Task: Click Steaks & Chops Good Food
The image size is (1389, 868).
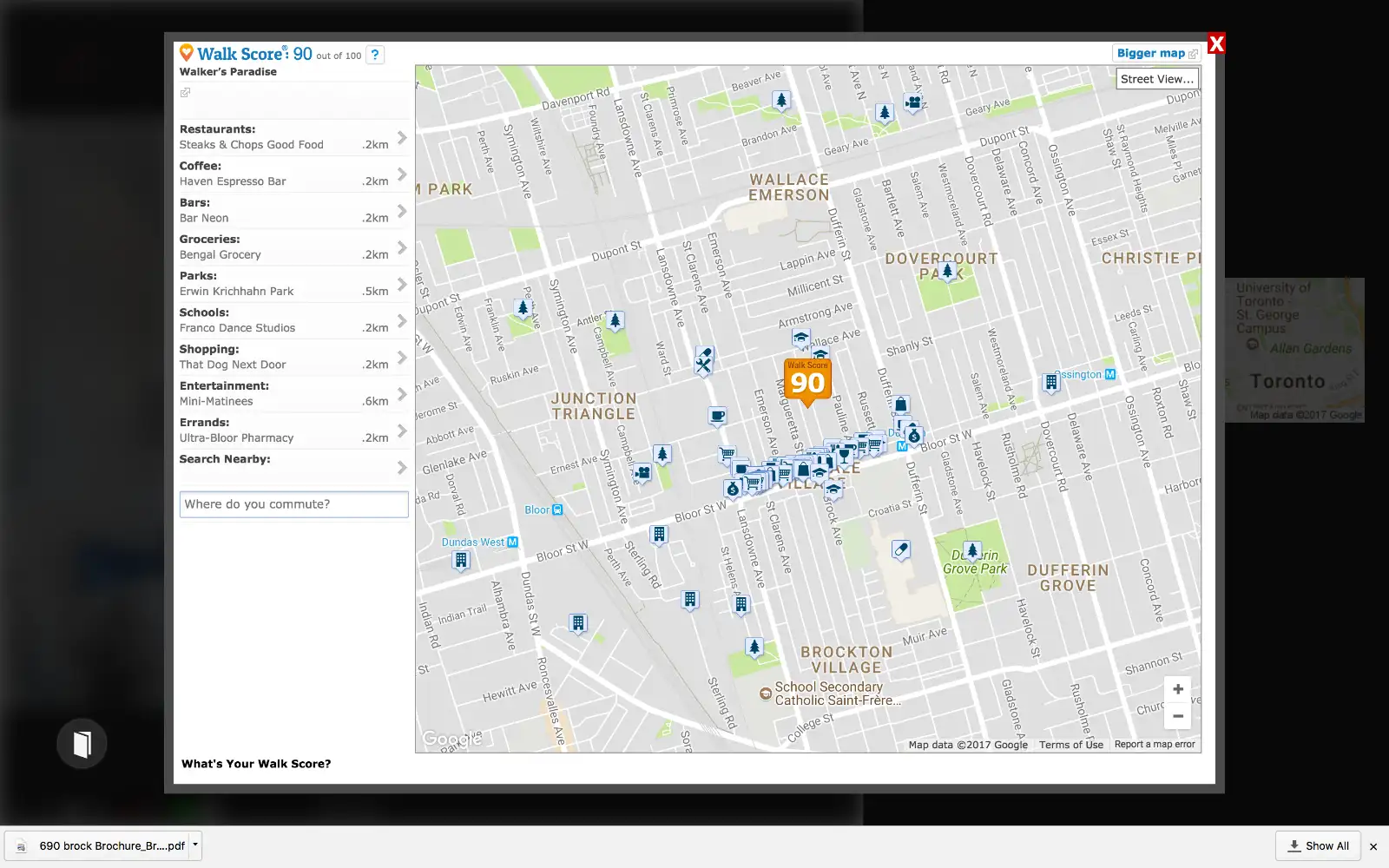Action: point(252,145)
